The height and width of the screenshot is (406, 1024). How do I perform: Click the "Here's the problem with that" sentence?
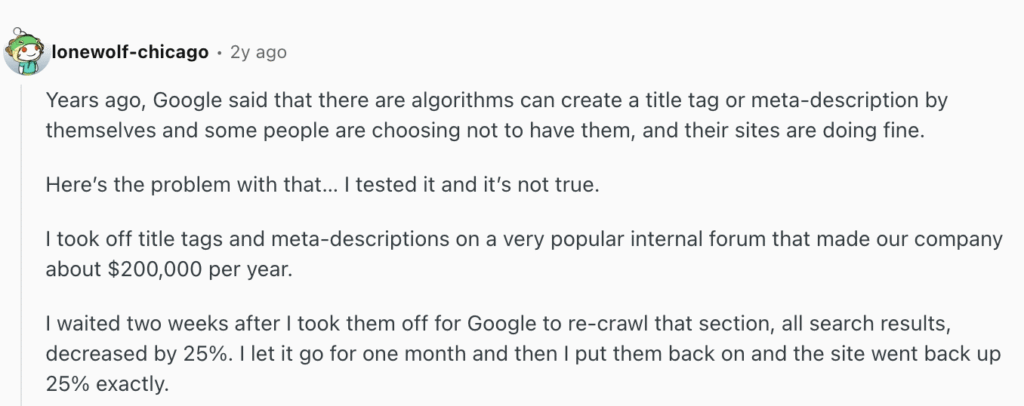(x=193, y=185)
